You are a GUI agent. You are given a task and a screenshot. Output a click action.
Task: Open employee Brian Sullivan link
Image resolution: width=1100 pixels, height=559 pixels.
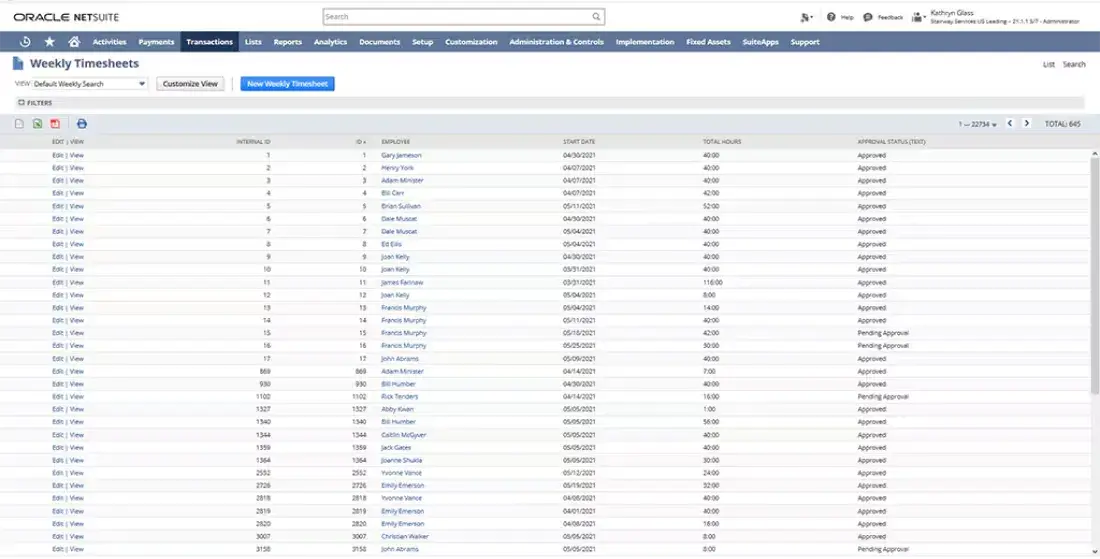pyautogui.click(x=401, y=206)
